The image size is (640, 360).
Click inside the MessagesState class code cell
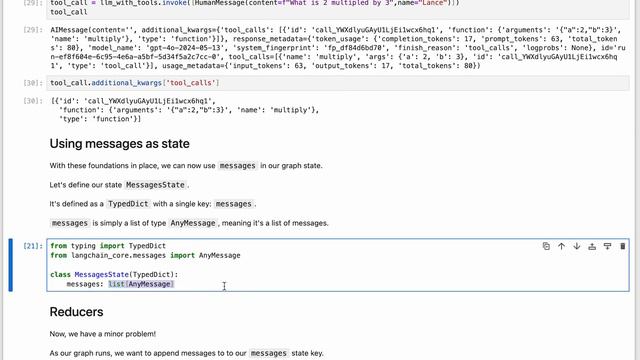tap(338, 265)
